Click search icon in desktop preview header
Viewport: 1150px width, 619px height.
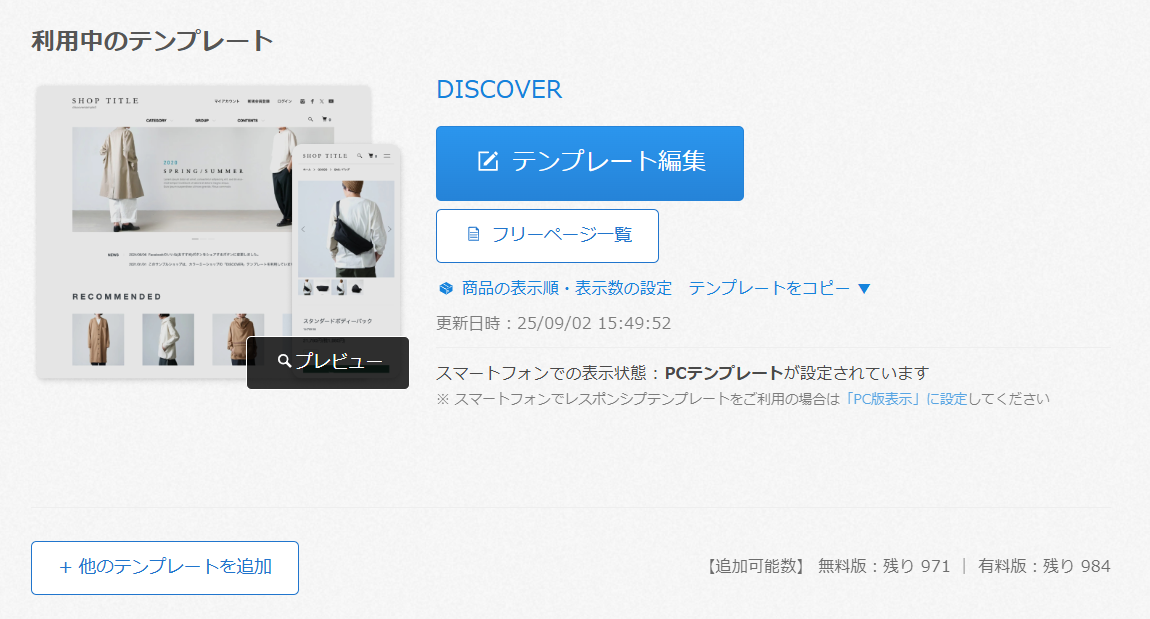(x=310, y=119)
